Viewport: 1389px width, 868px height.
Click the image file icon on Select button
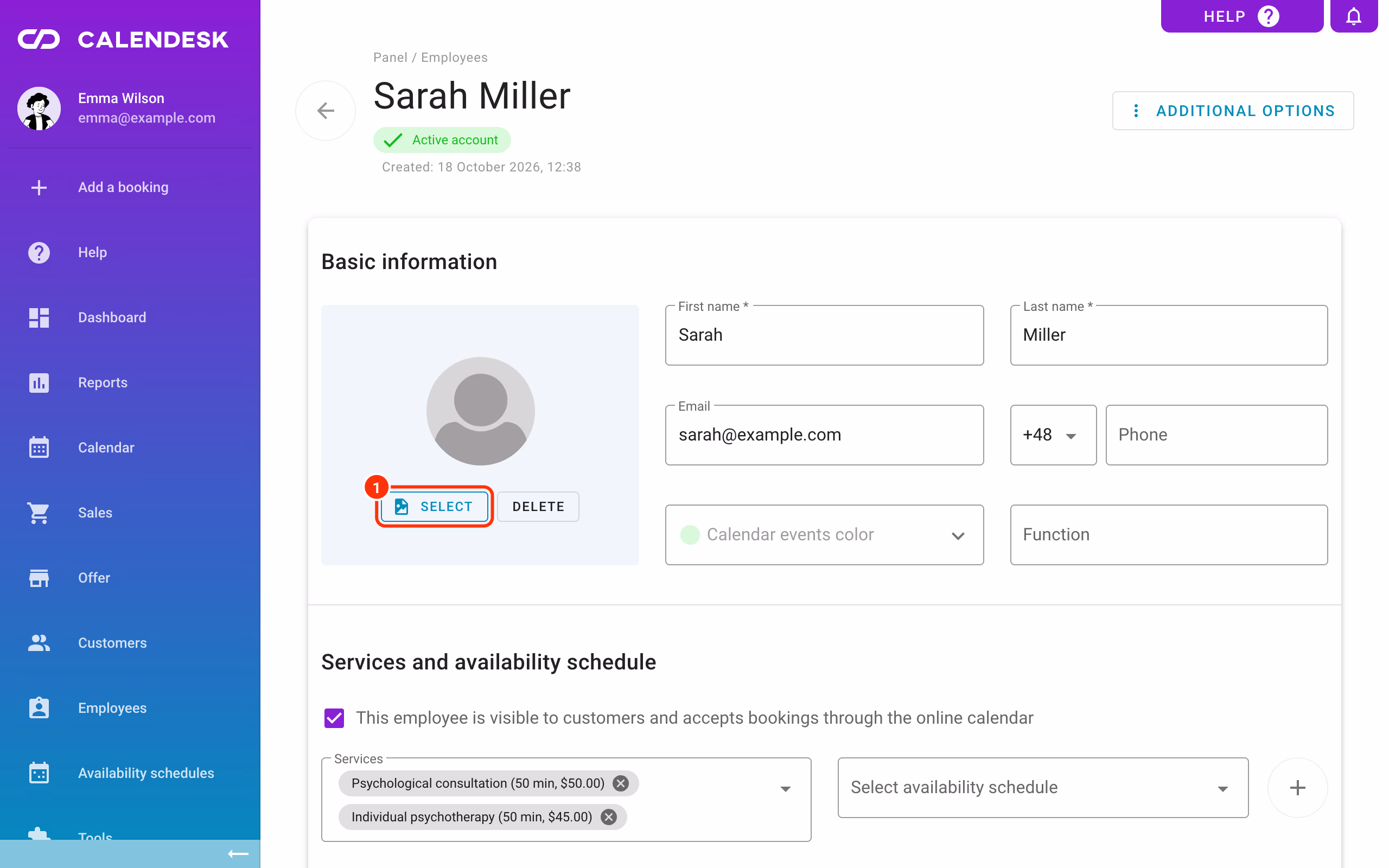[x=401, y=506]
